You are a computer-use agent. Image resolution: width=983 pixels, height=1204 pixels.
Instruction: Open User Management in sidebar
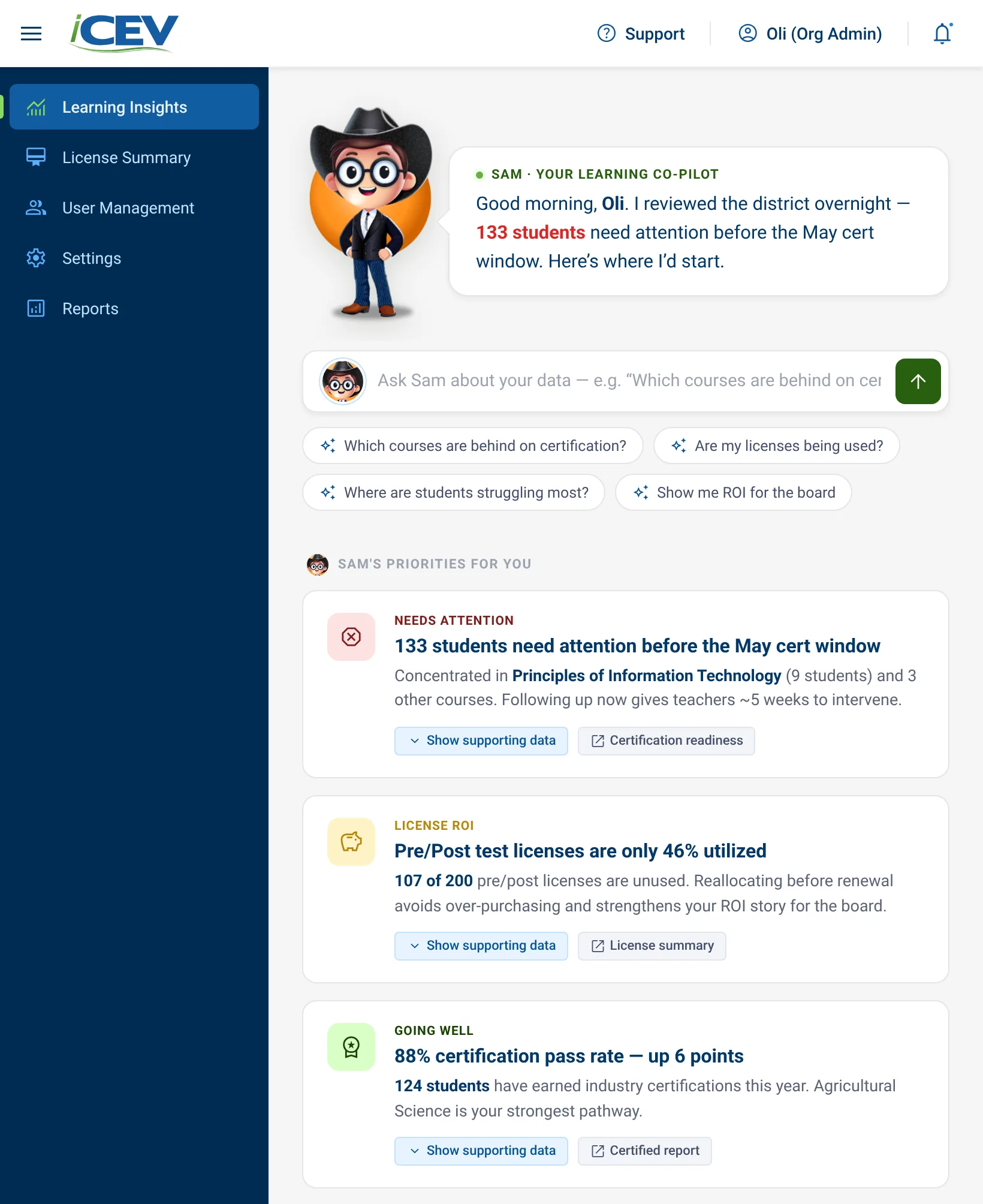134,207
